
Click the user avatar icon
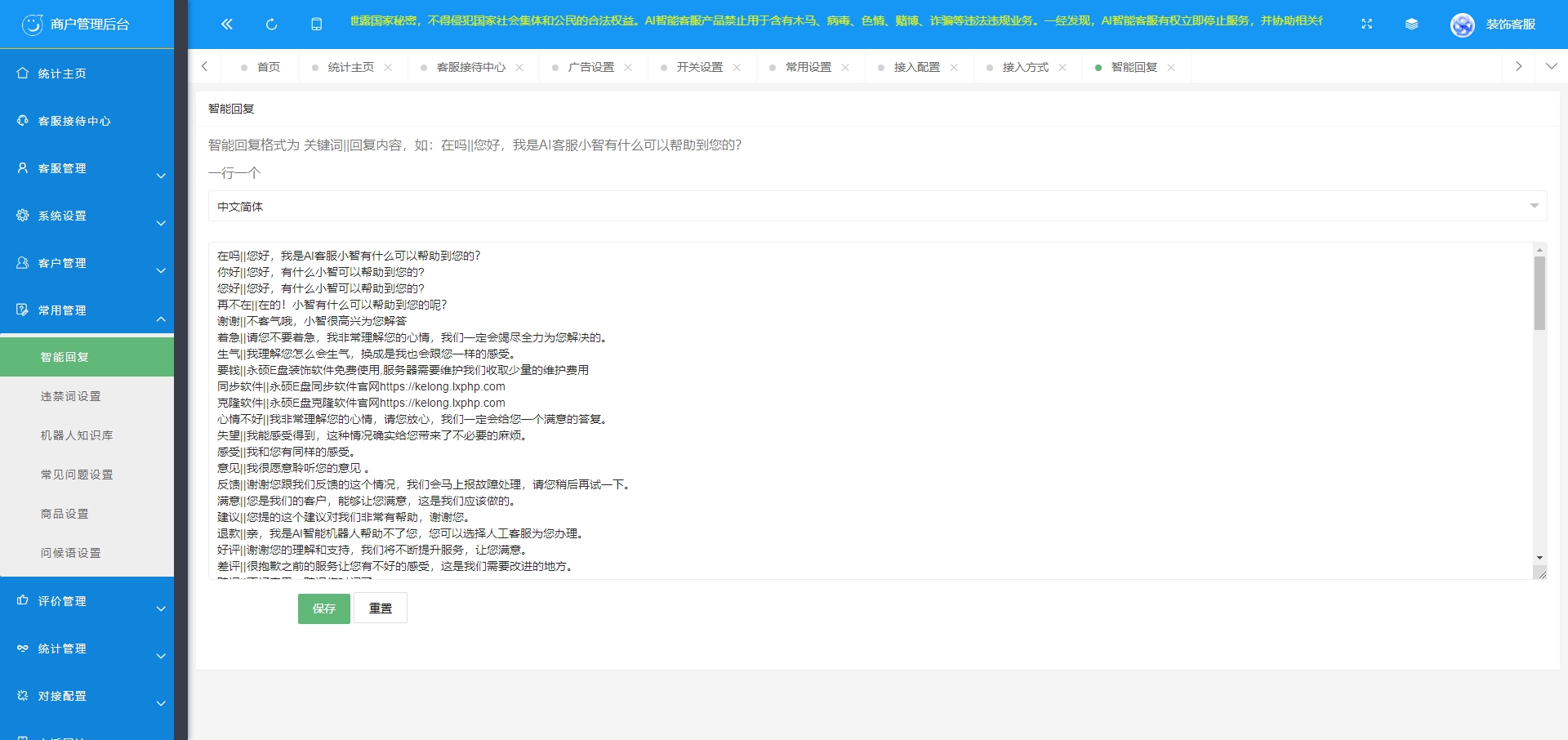[1462, 25]
